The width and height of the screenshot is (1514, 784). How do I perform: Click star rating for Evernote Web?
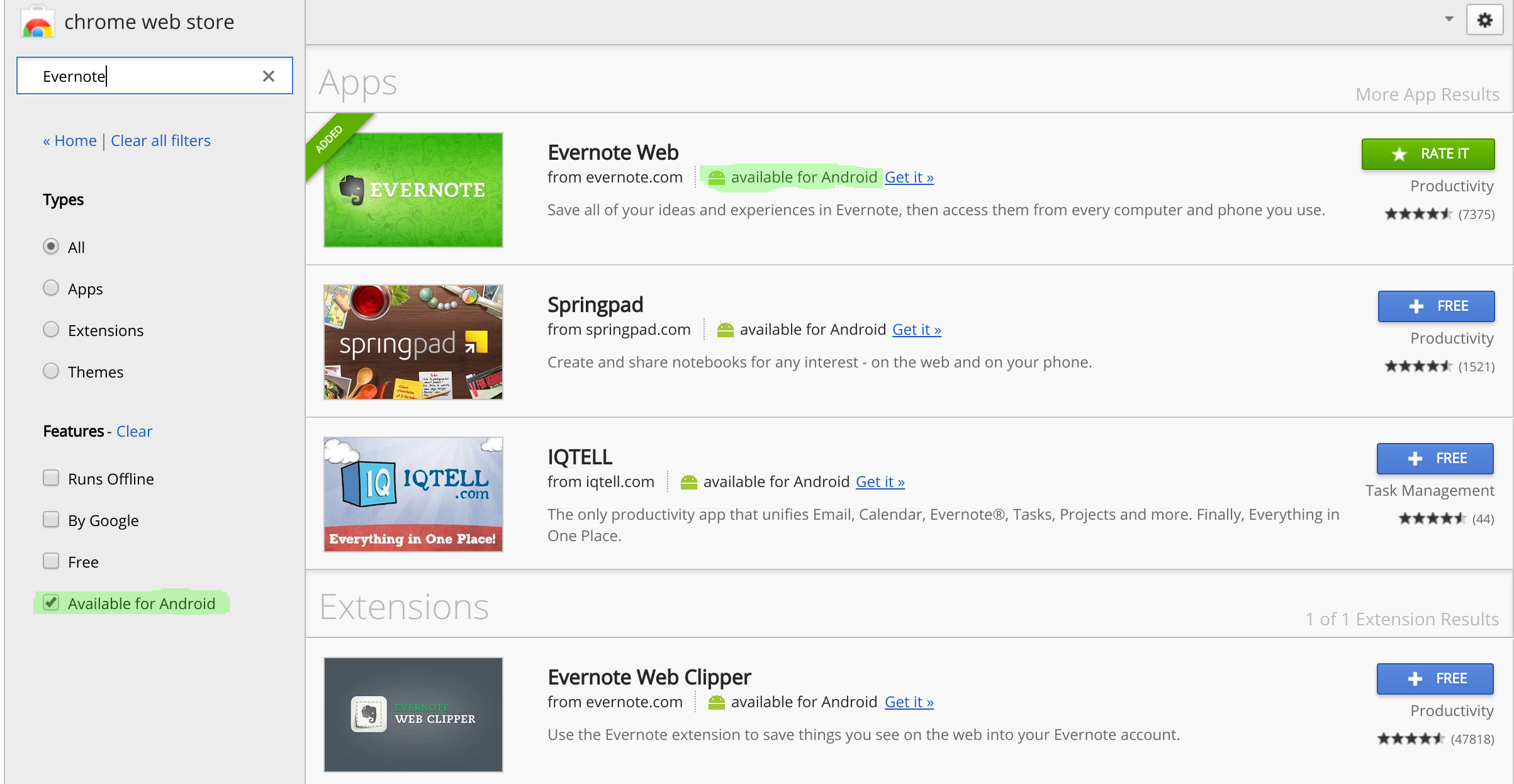[1418, 215]
